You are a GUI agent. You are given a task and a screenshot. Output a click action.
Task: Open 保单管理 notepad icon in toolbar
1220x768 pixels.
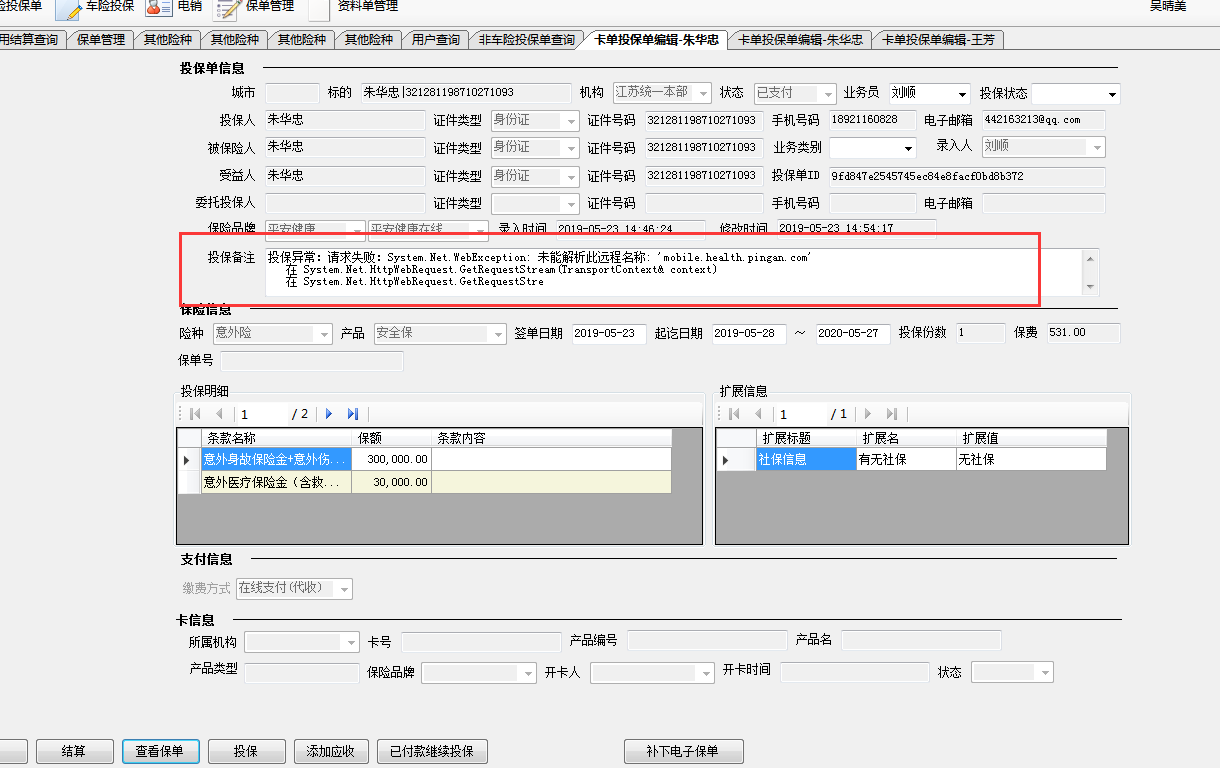[x=227, y=8]
